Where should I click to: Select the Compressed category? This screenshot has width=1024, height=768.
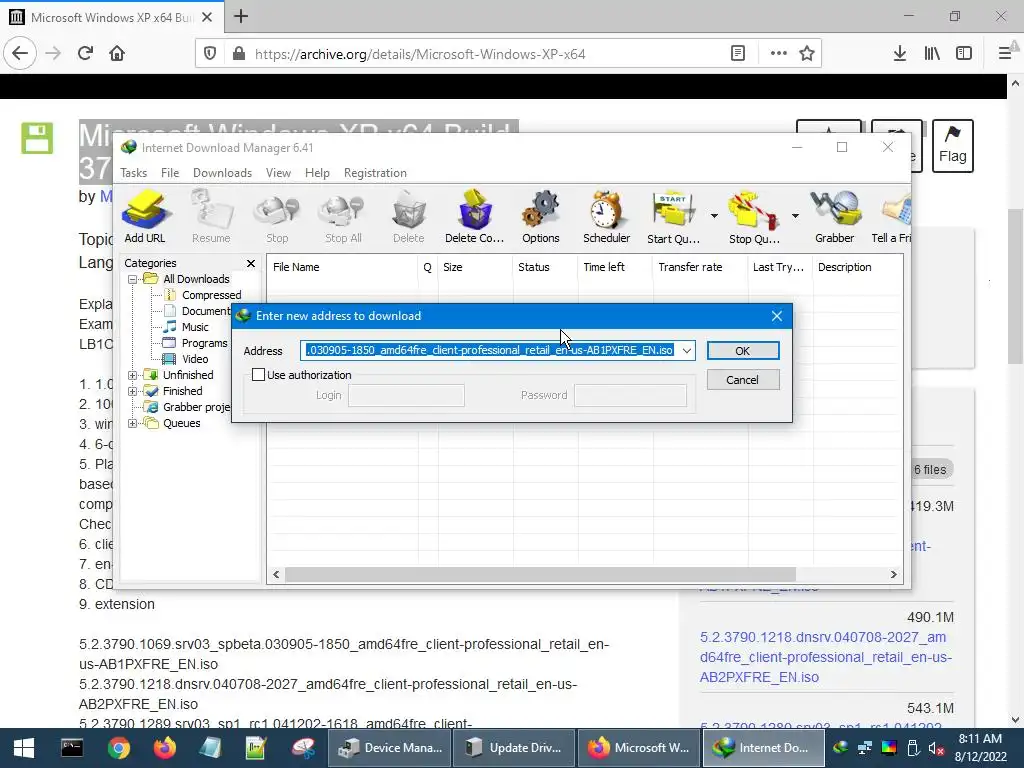point(202,295)
